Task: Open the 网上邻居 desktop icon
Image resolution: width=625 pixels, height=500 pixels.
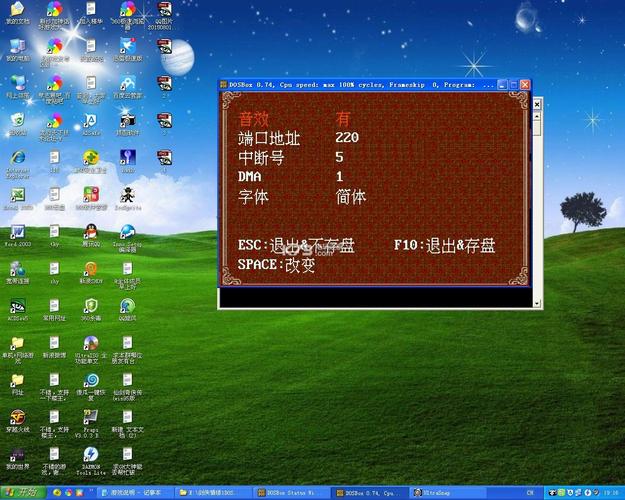Action: point(18,87)
